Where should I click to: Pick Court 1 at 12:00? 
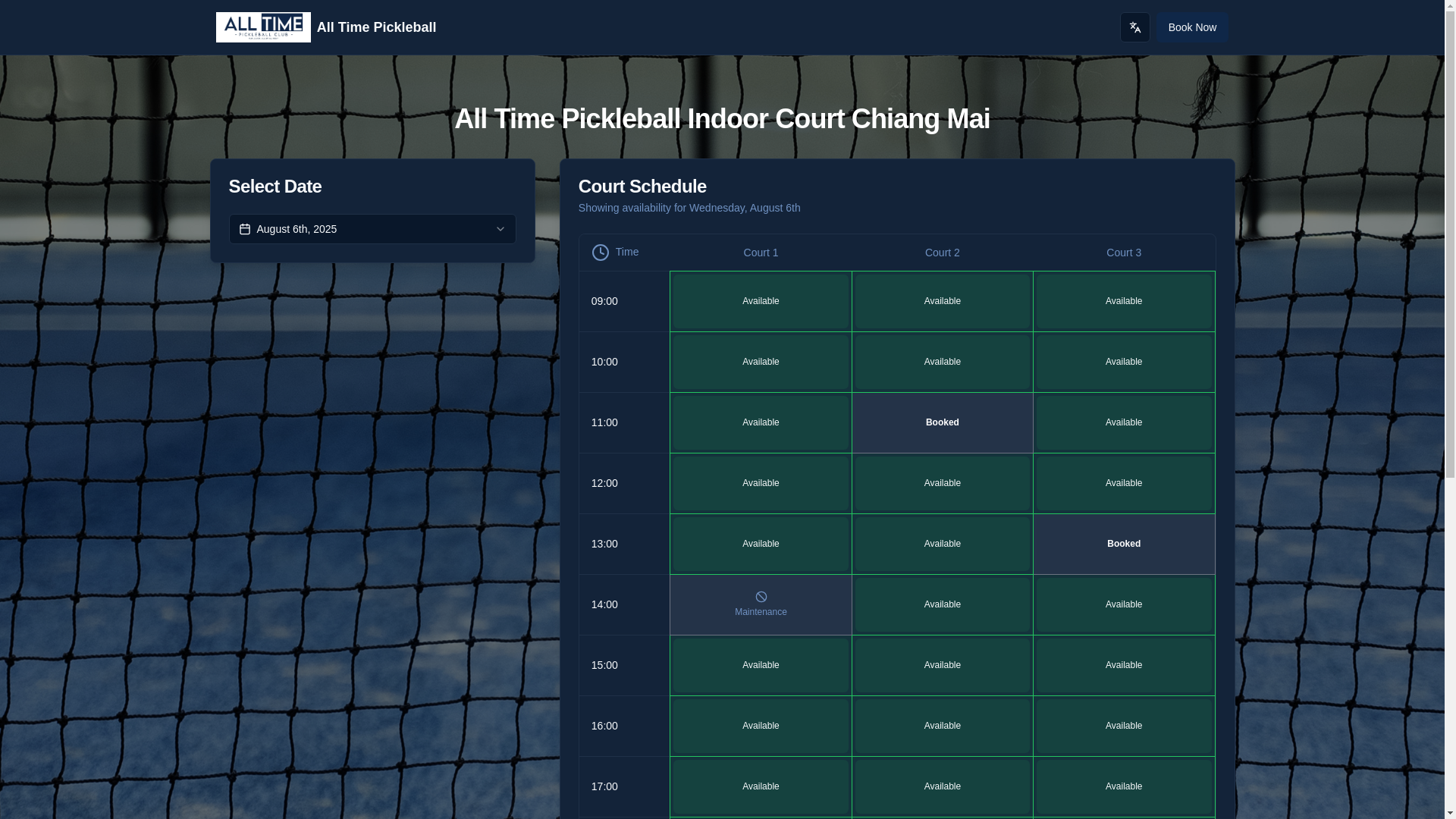[x=761, y=483]
